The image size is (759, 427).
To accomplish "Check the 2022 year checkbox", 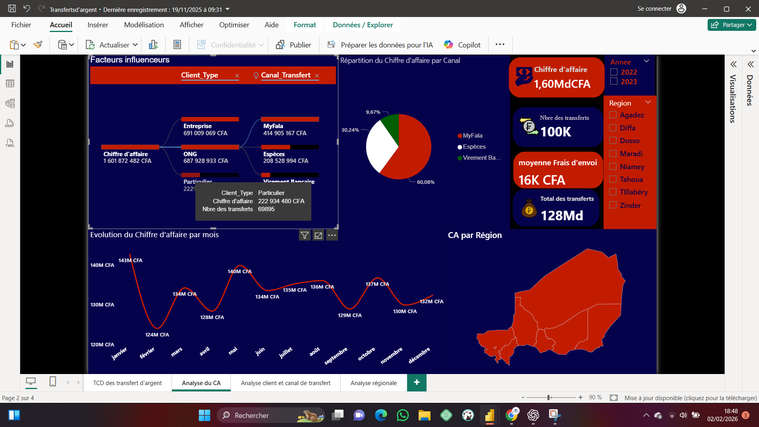I will (x=614, y=72).
